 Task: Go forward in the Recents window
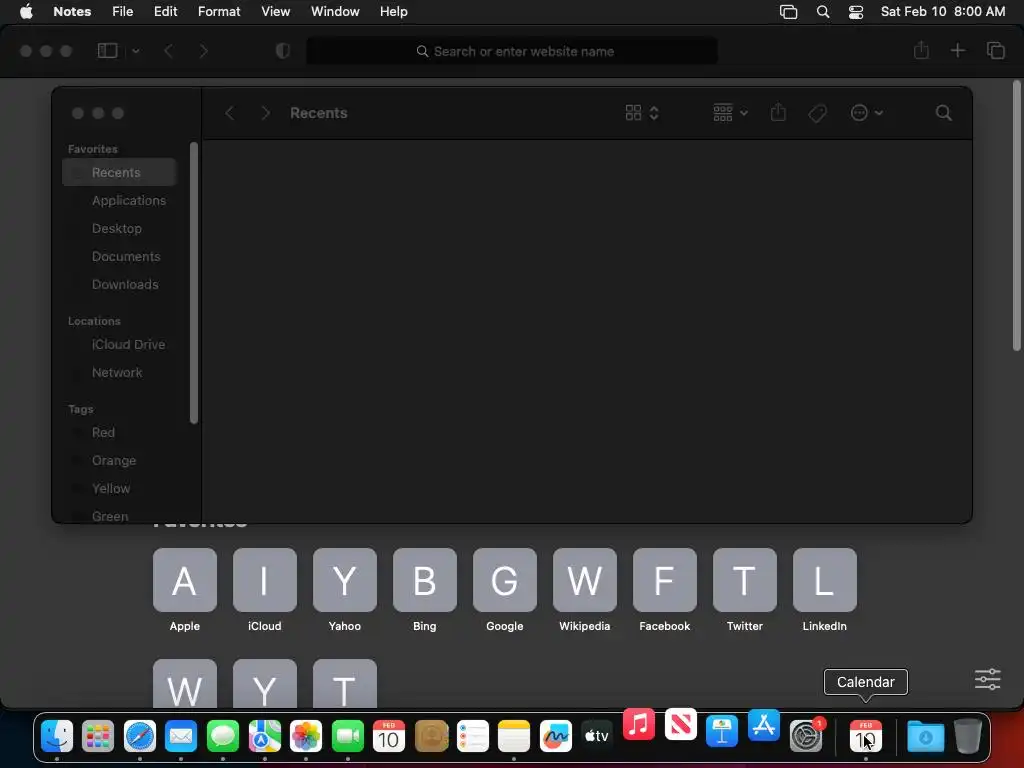point(265,113)
